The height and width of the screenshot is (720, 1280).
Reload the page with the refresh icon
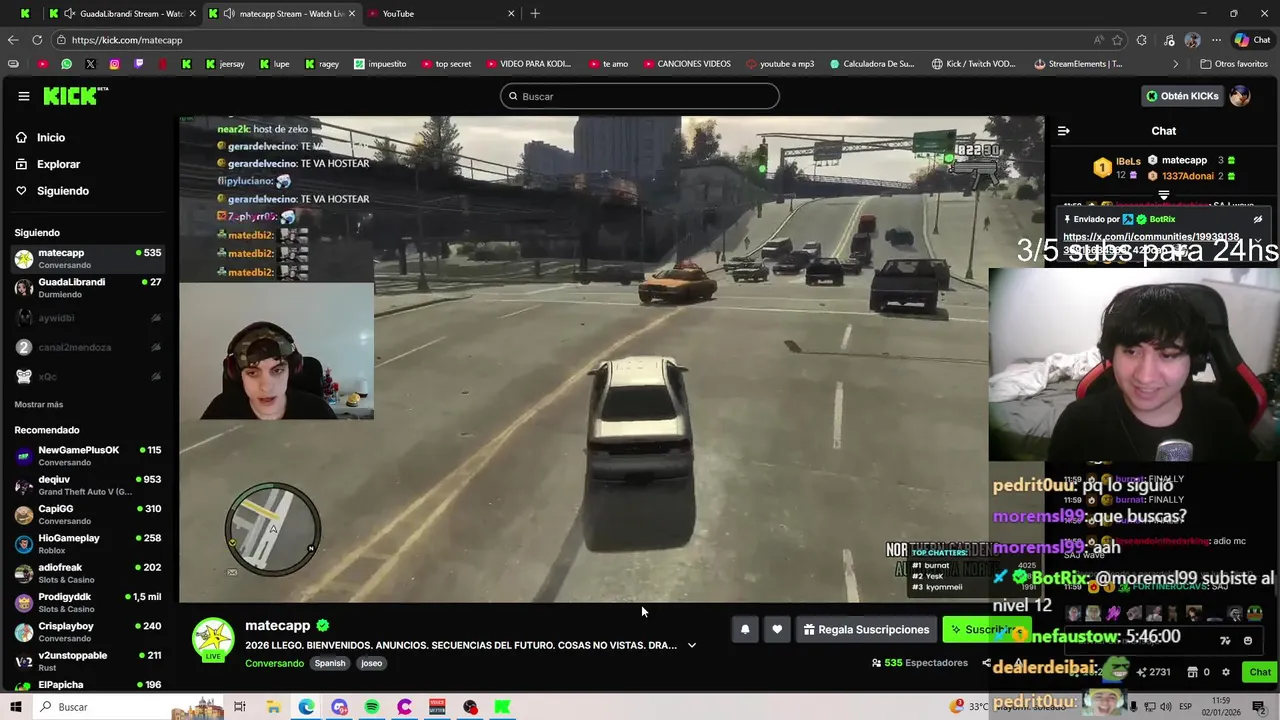pos(37,40)
